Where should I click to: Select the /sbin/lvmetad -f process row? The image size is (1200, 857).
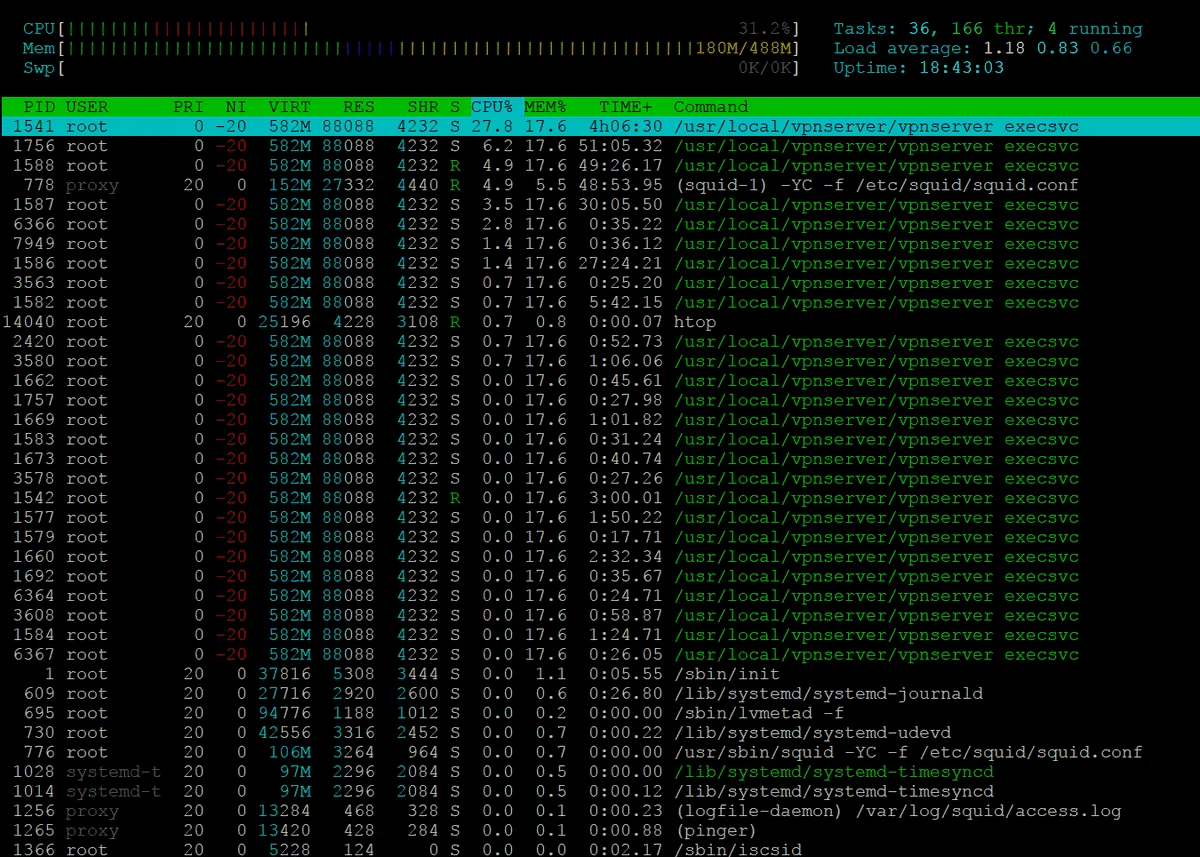pyautogui.click(x=600, y=713)
